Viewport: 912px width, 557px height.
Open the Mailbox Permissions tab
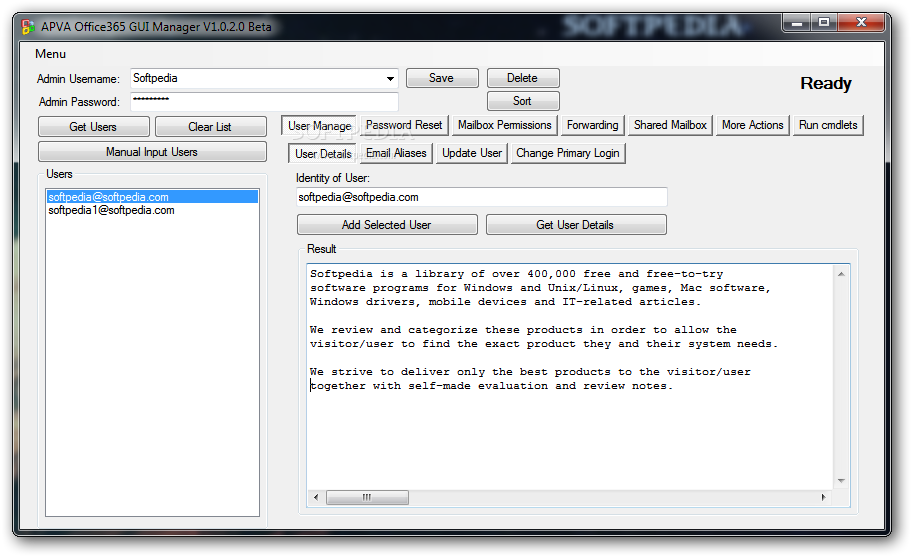[504, 125]
